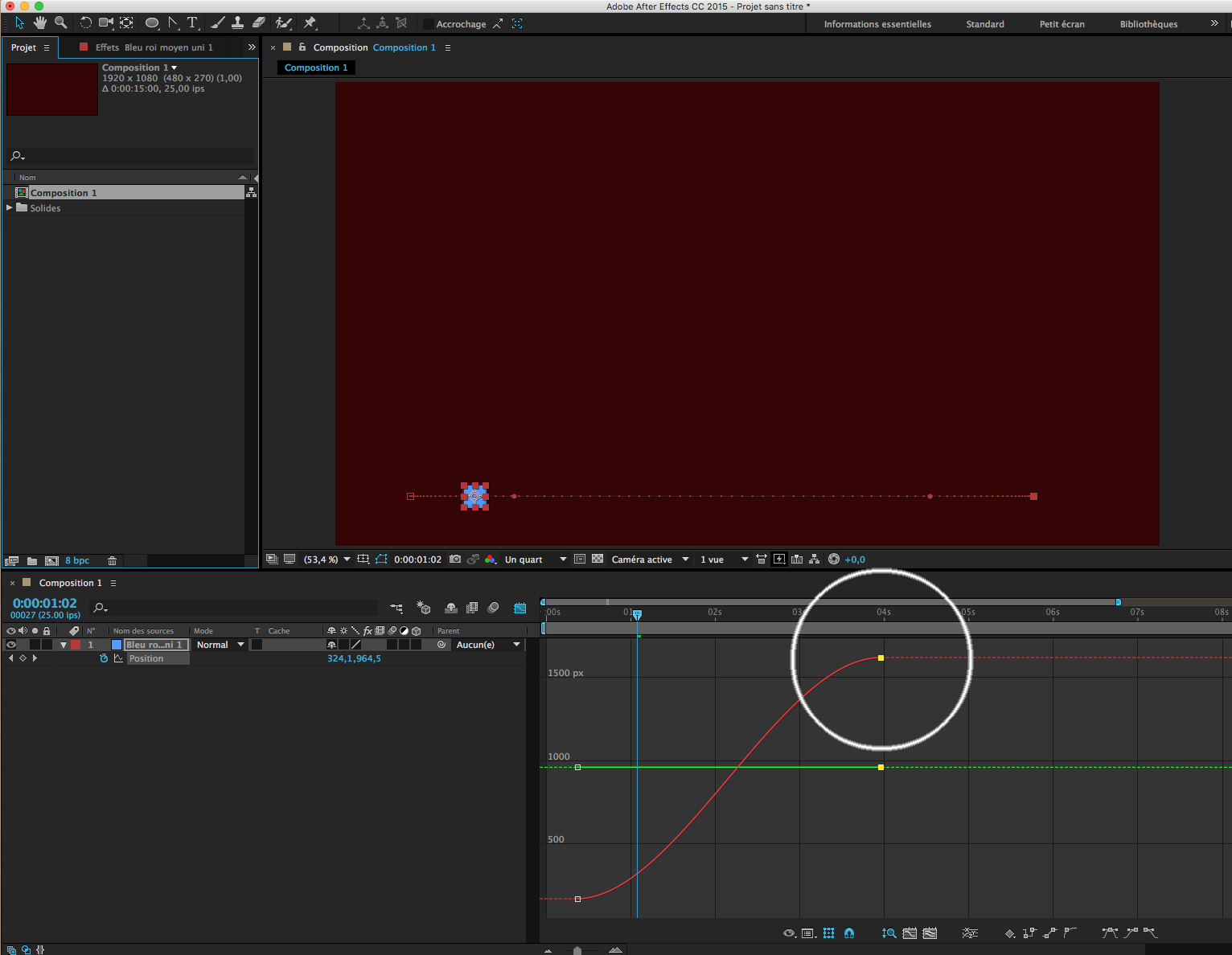Select the Ellipse shape tool

click(x=151, y=23)
